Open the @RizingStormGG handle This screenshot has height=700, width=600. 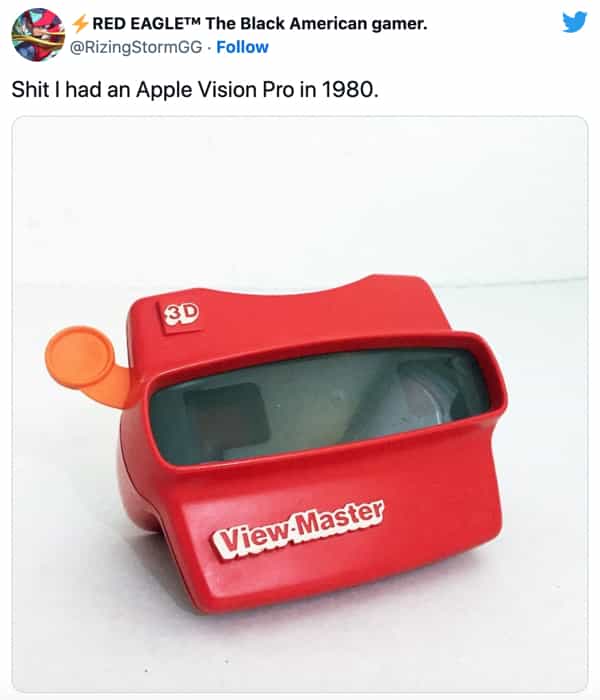click(x=136, y=47)
